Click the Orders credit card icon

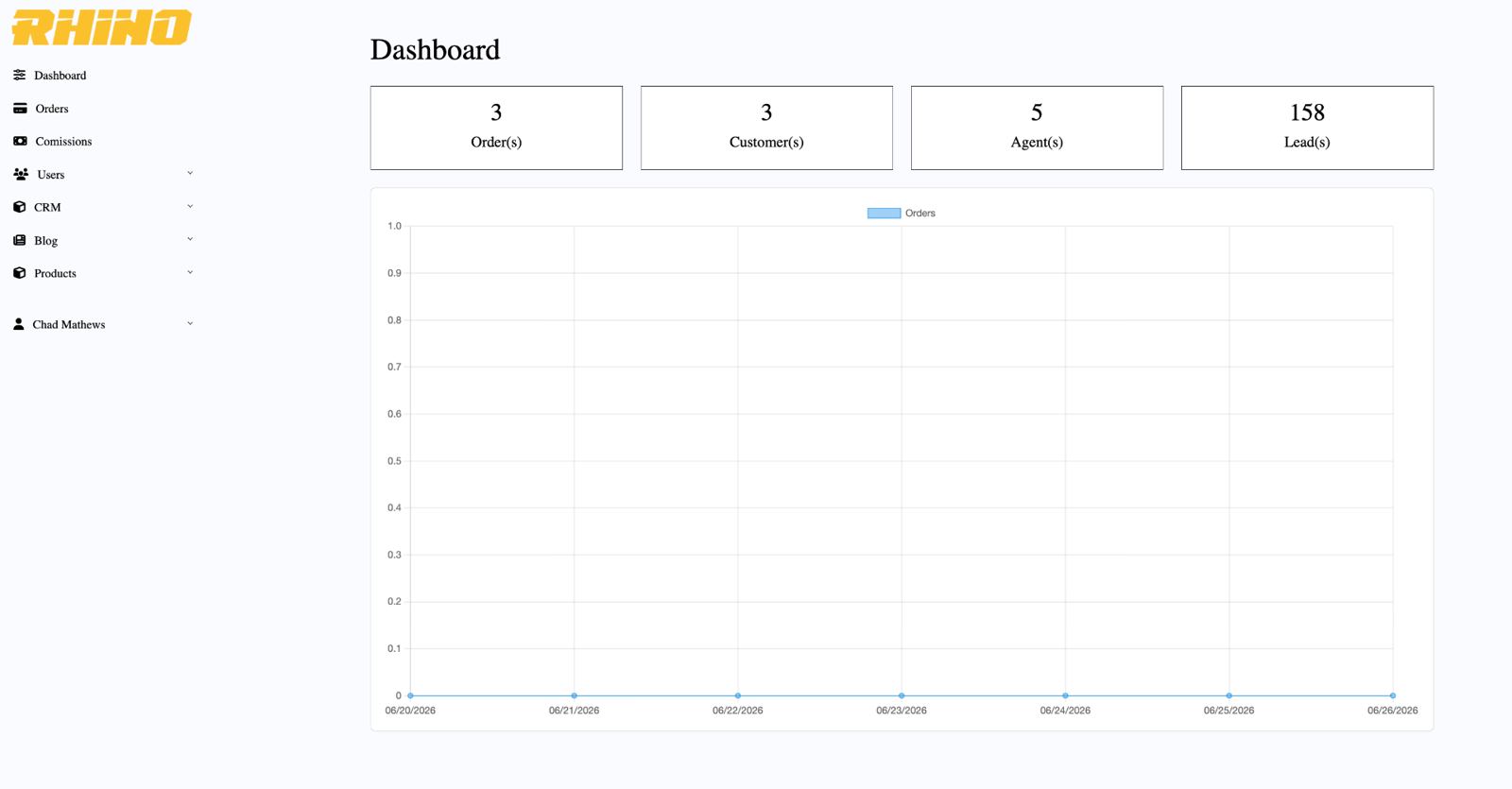pos(20,109)
